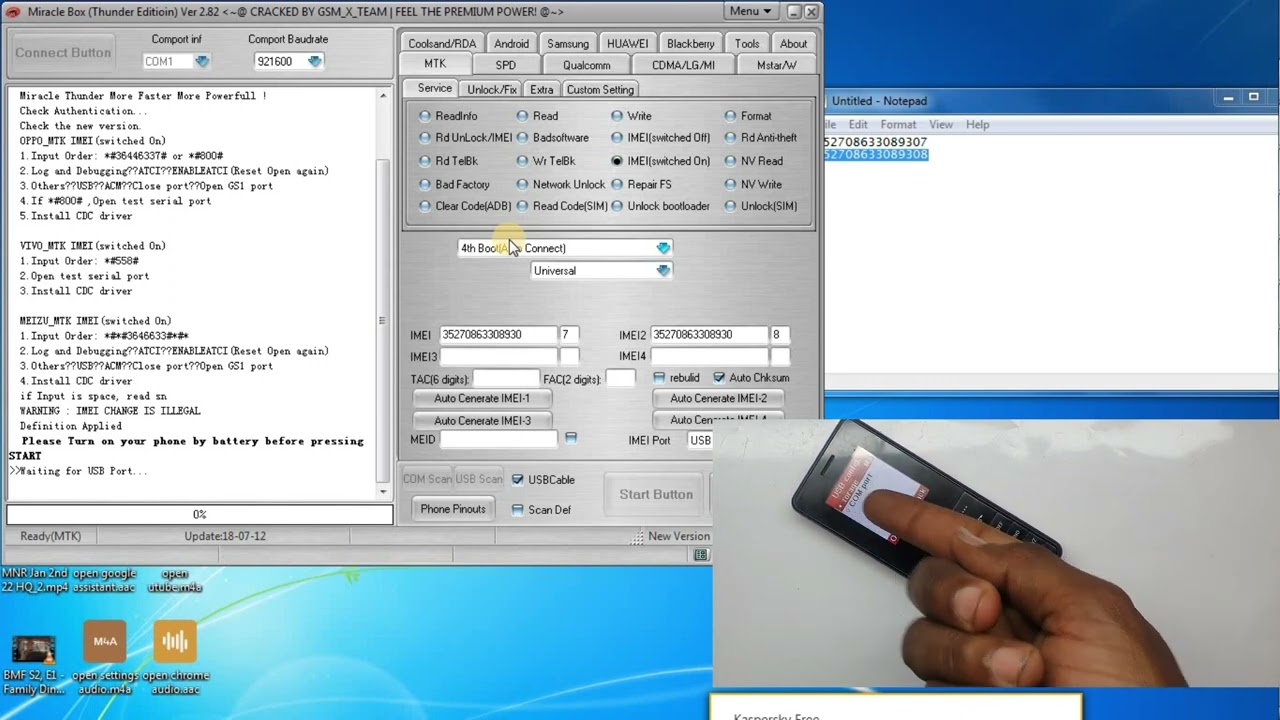Image resolution: width=1280 pixels, height=720 pixels.
Task: Select the Repair FS option
Action: point(616,184)
